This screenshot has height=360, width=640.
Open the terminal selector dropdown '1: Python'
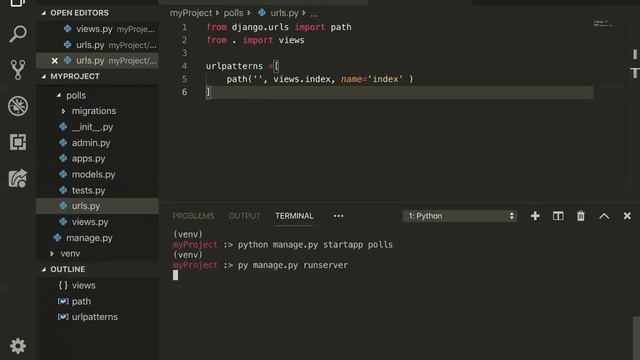pos(460,216)
